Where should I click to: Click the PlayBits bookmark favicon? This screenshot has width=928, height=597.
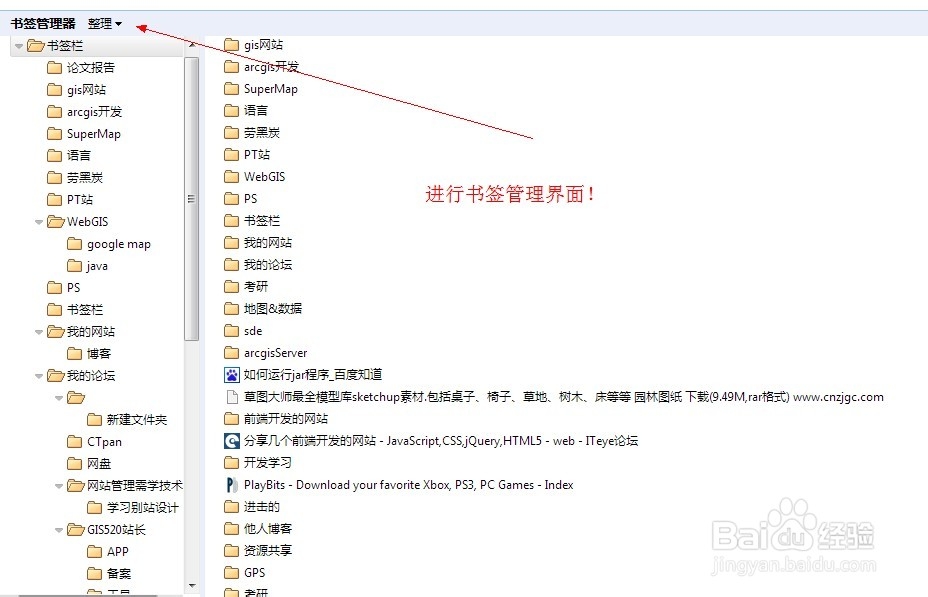pos(231,485)
